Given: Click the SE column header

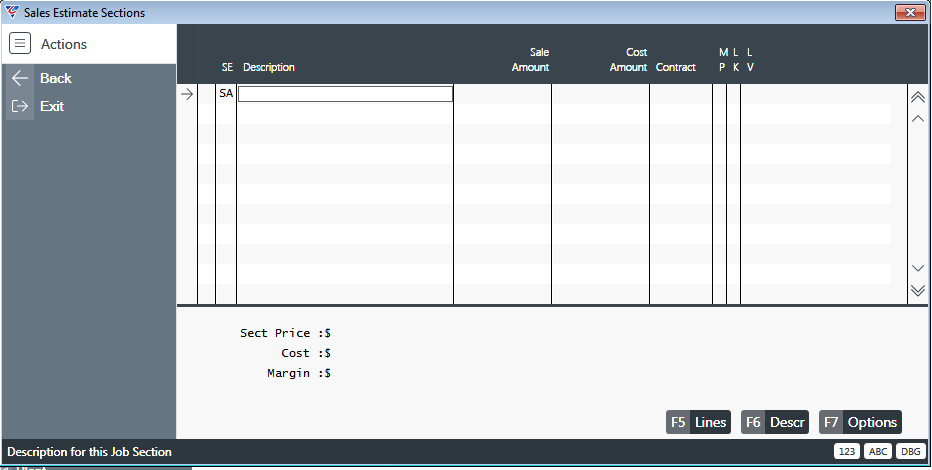Looking at the screenshot, I should tap(227, 67).
